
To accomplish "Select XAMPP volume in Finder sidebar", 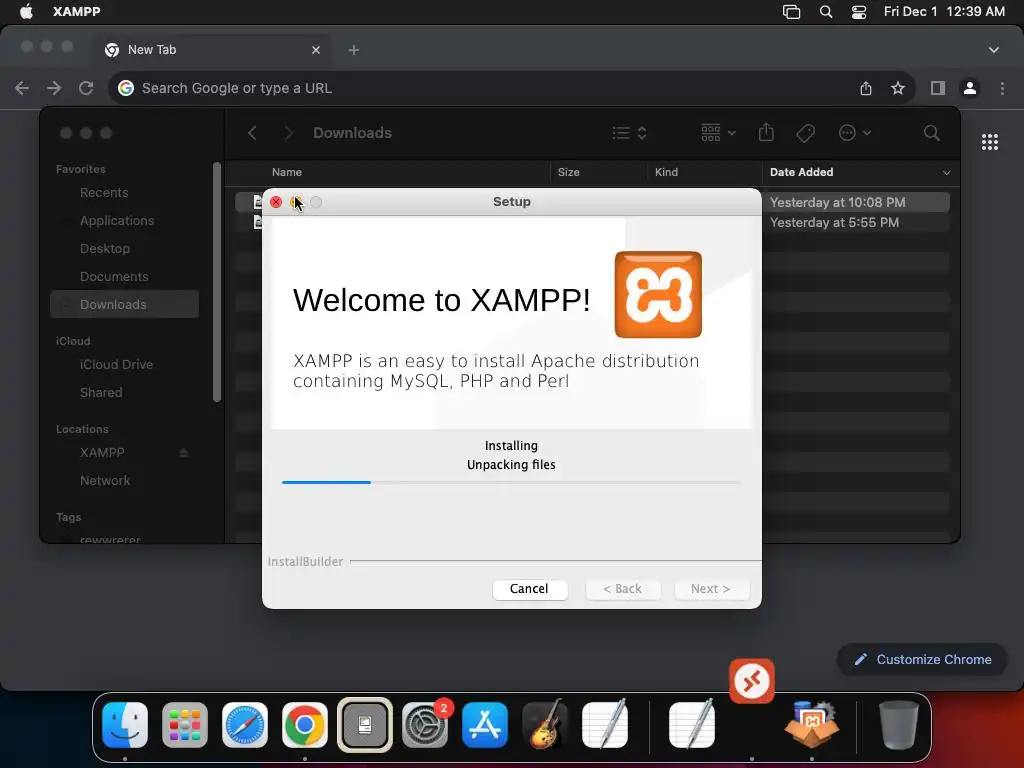I will 102,453.
